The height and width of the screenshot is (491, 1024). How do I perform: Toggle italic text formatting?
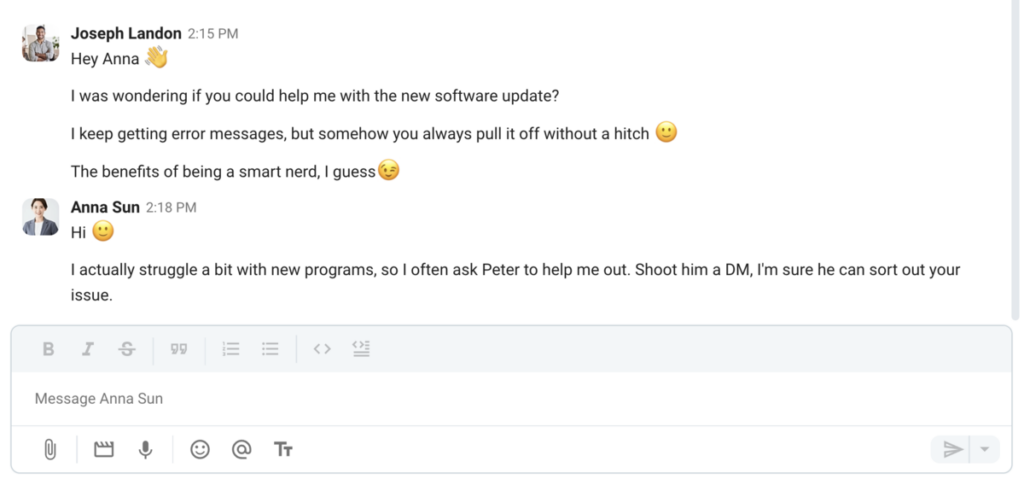pos(88,349)
